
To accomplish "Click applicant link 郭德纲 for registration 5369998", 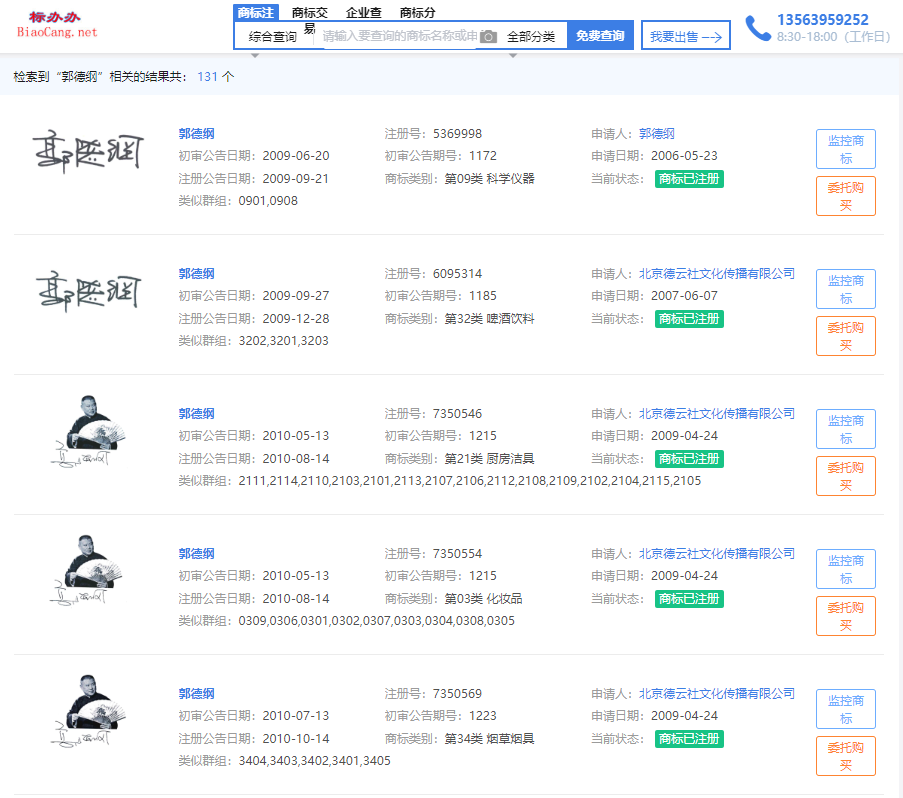I will point(657,134).
